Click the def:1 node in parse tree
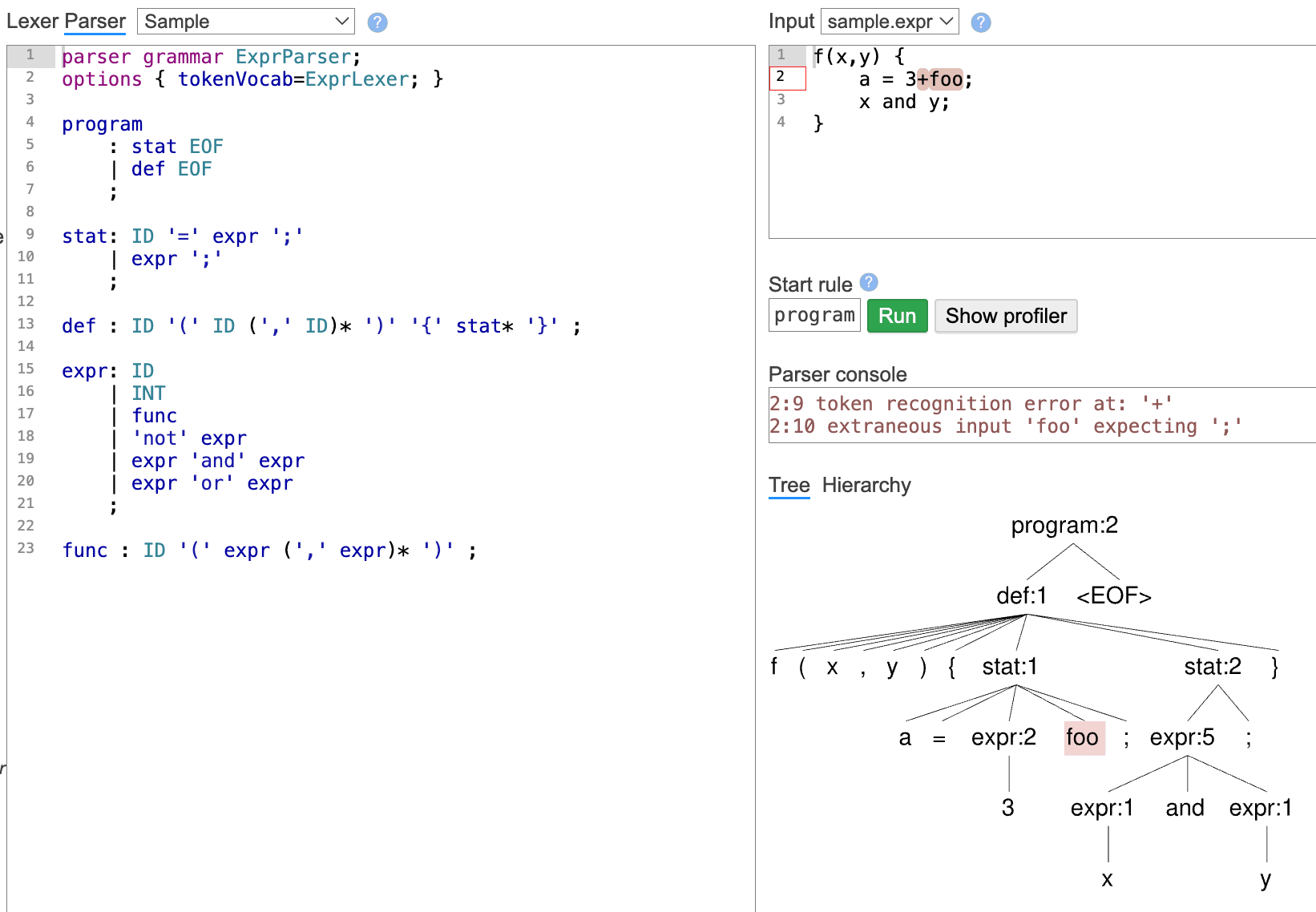The height and width of the screenshot is (912, 1316). (1022, 596)
